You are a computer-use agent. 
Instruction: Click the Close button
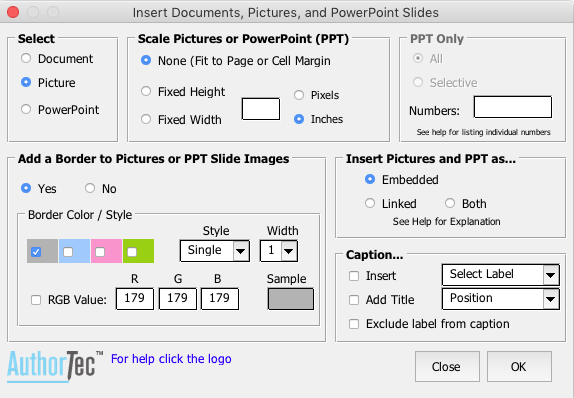[447, 367]
